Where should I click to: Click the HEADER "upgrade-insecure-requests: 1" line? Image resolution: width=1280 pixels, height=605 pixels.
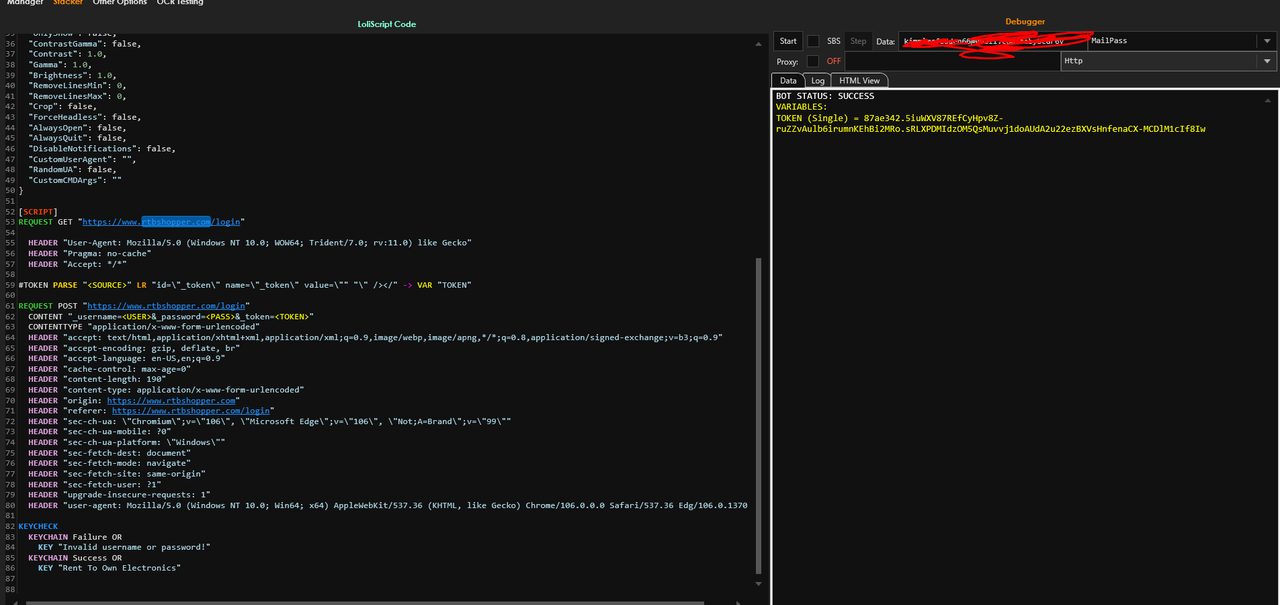(119, 494)
